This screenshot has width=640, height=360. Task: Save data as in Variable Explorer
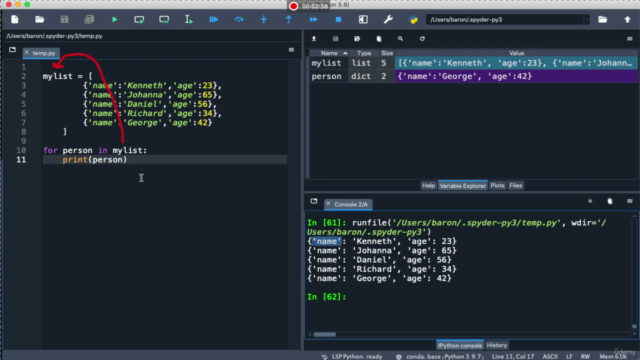[x=357, y=39]
